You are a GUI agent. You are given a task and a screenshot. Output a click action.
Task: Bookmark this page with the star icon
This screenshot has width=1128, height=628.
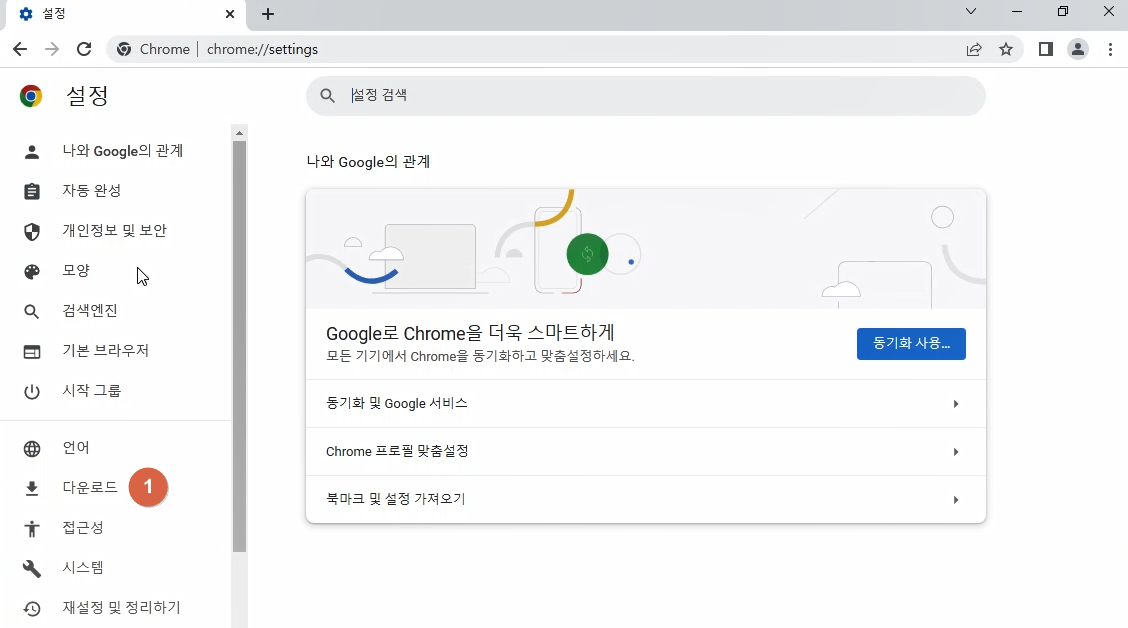[1006, 49]
